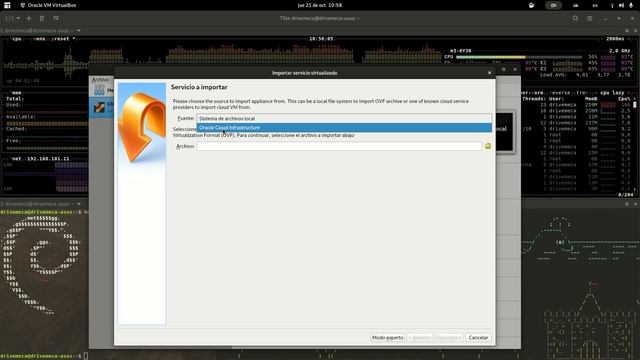This screenshot has width=640, height=360.
Task: Open the GNOME activities icon
Action: point(7,5)
